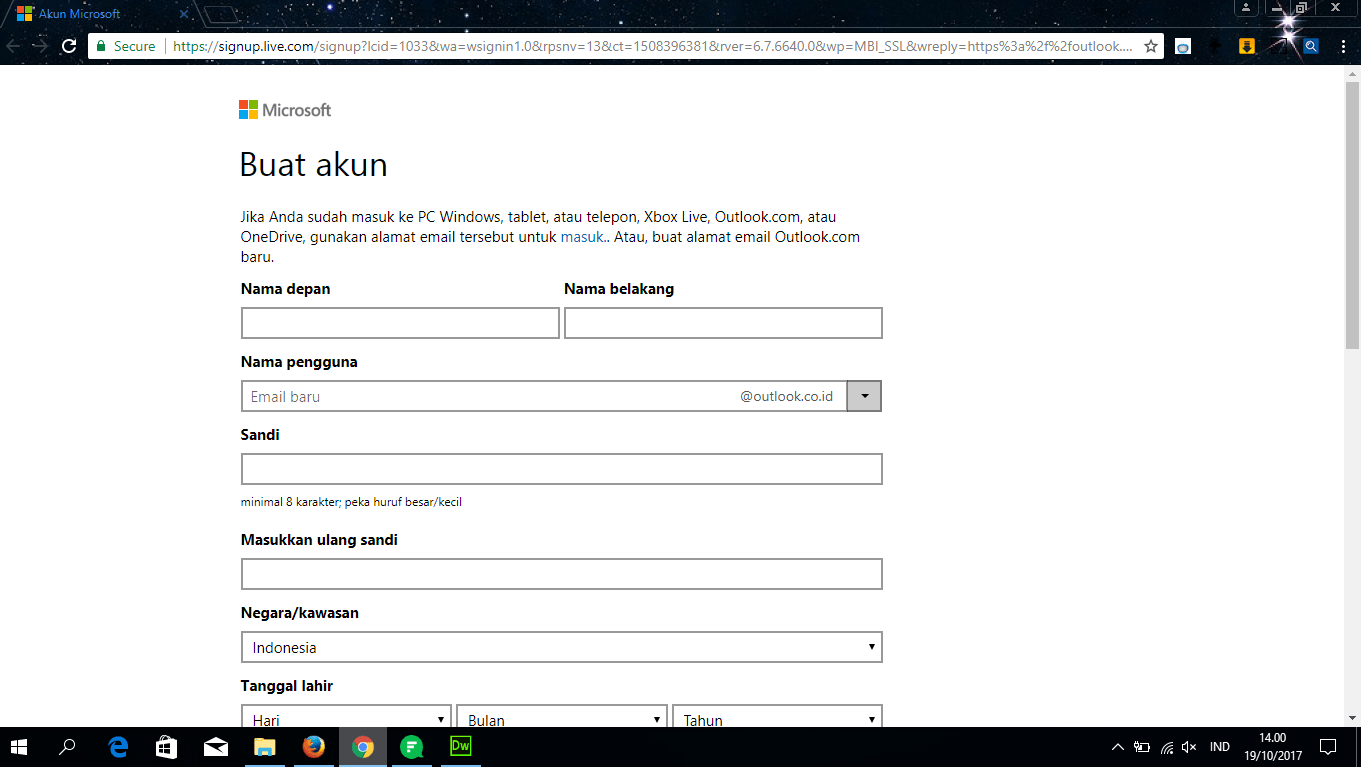Viewport: 1361px width, 767px height.
Task: Click the yellow download arrow extension icon
Action: (x=1247, y=46)
